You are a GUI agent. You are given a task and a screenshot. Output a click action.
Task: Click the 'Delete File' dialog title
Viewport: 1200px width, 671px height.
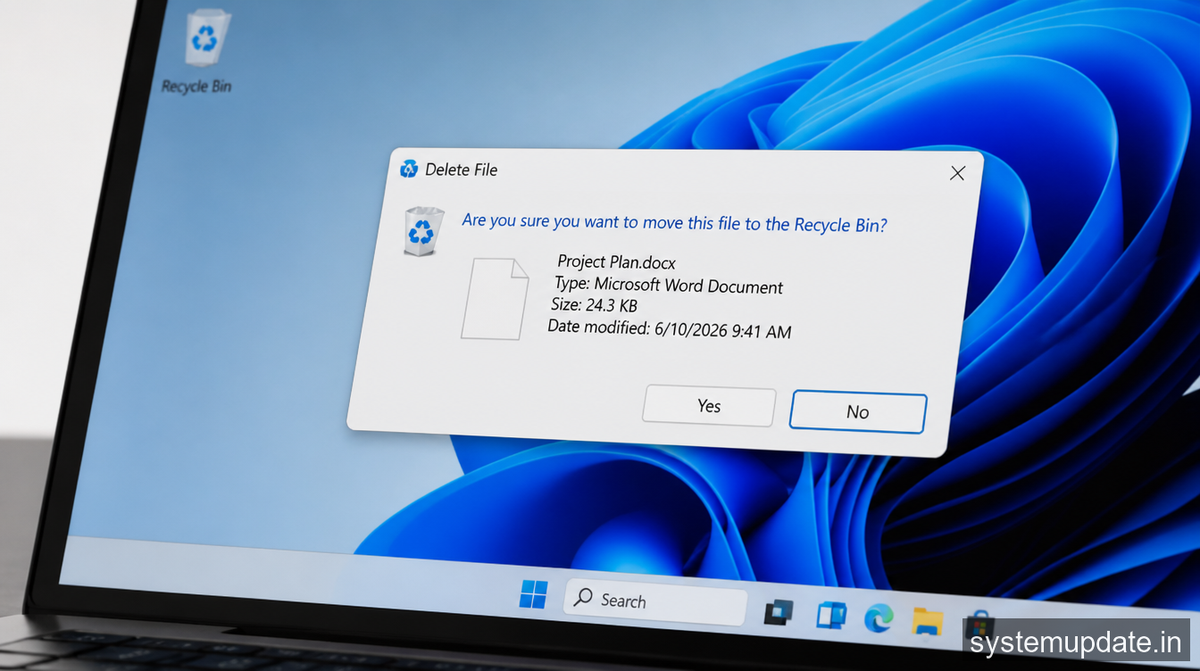pos(461,170)
